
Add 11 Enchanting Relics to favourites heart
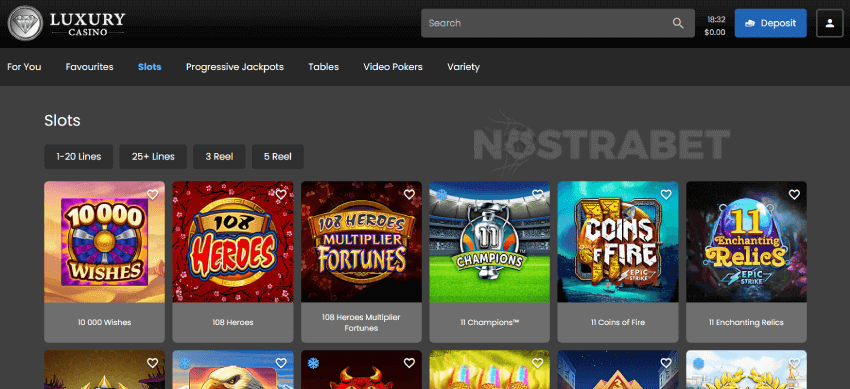pyautogui.click(x=794, y=194)
